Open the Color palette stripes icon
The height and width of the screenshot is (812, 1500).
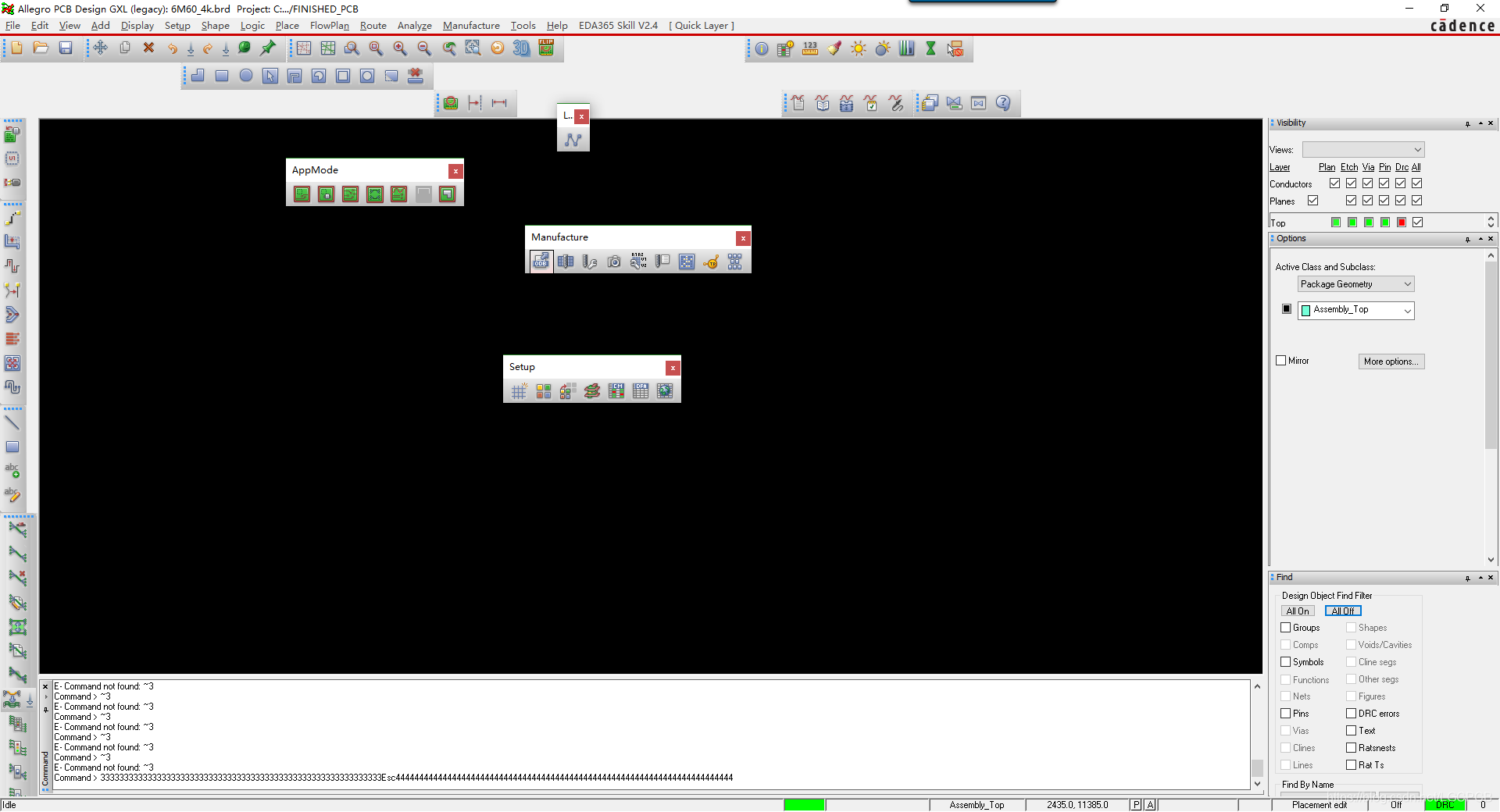[906, 49]
